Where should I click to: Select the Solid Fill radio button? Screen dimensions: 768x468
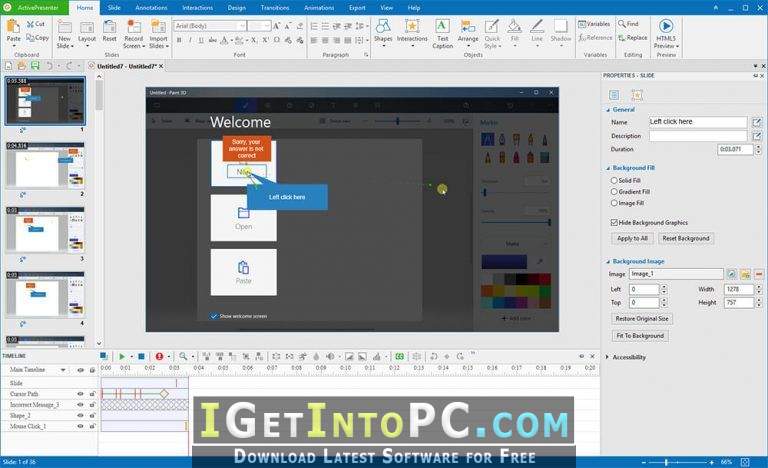point(614,180)
